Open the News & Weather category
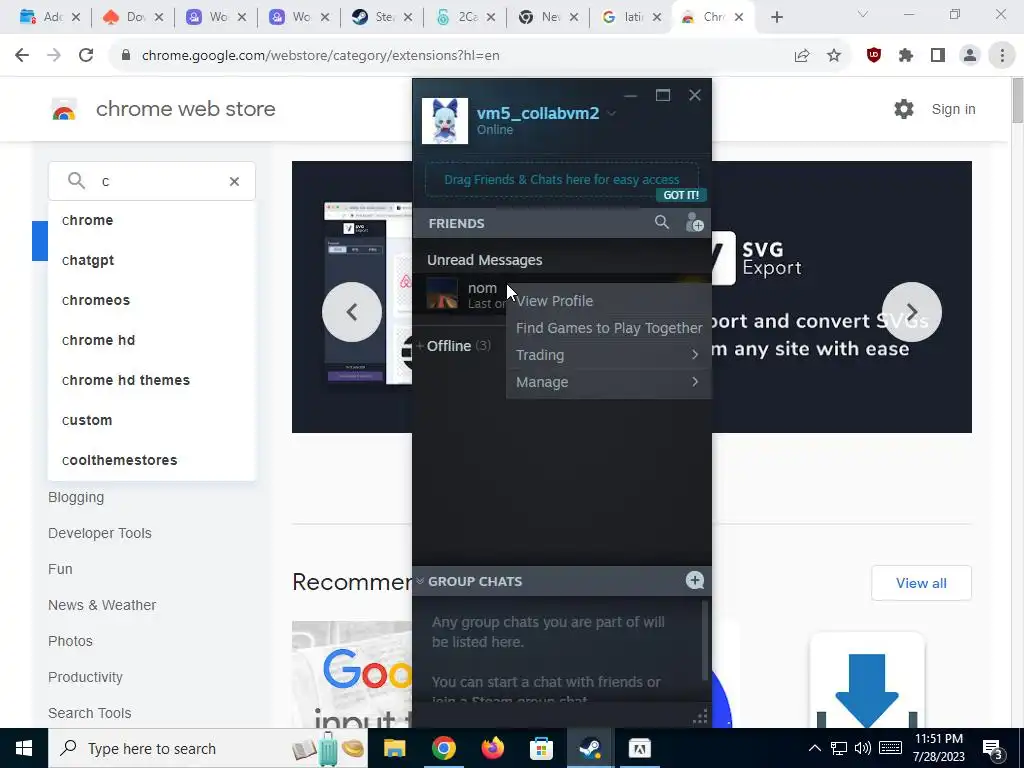The image size is (1024, 768). [x=102, y=605]
